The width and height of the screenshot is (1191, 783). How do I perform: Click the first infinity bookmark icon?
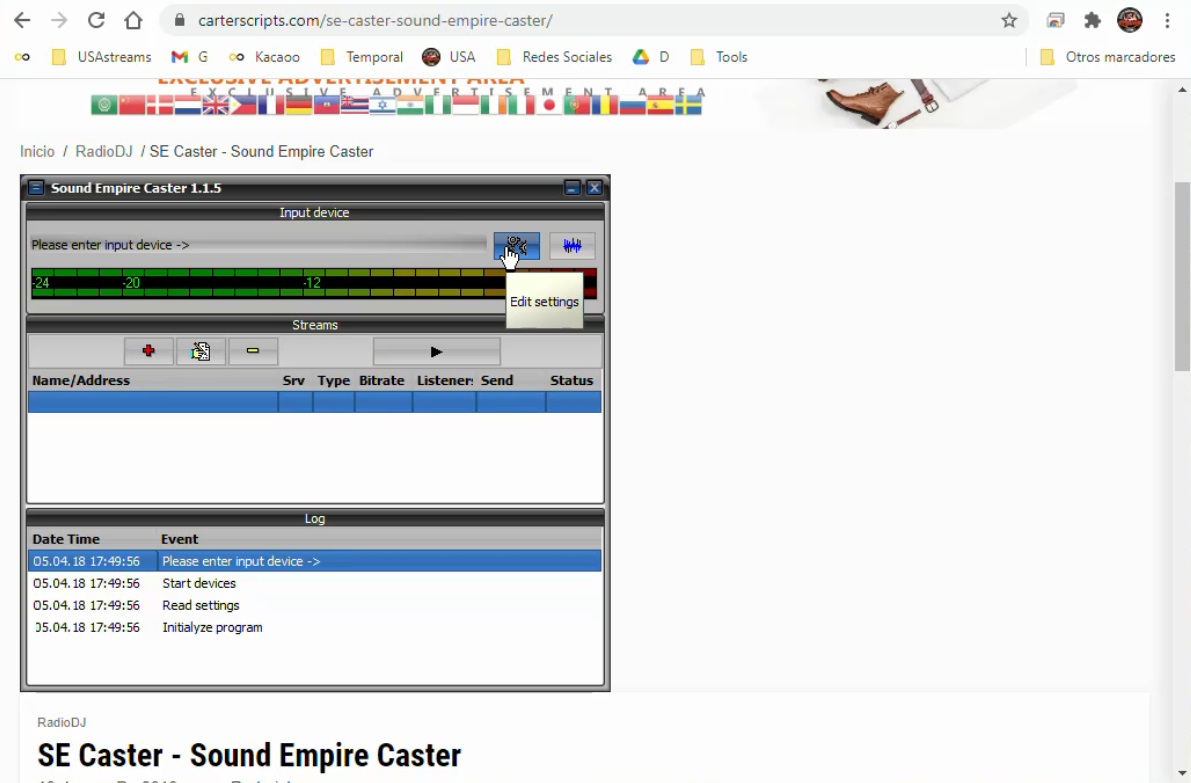coord(22,57)
